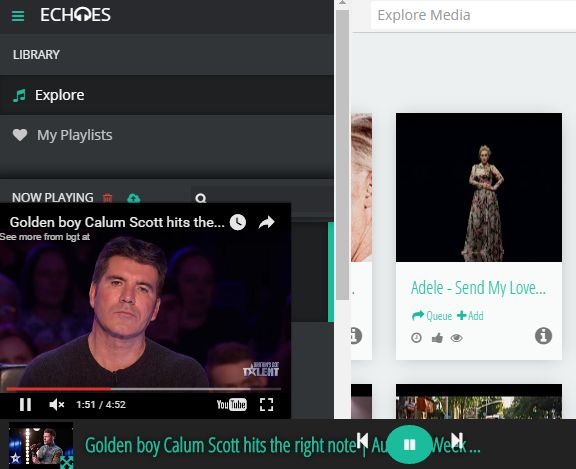Toggle player size with green expand icon
Screen dimensions: 576x469
(x=66, y=462)
